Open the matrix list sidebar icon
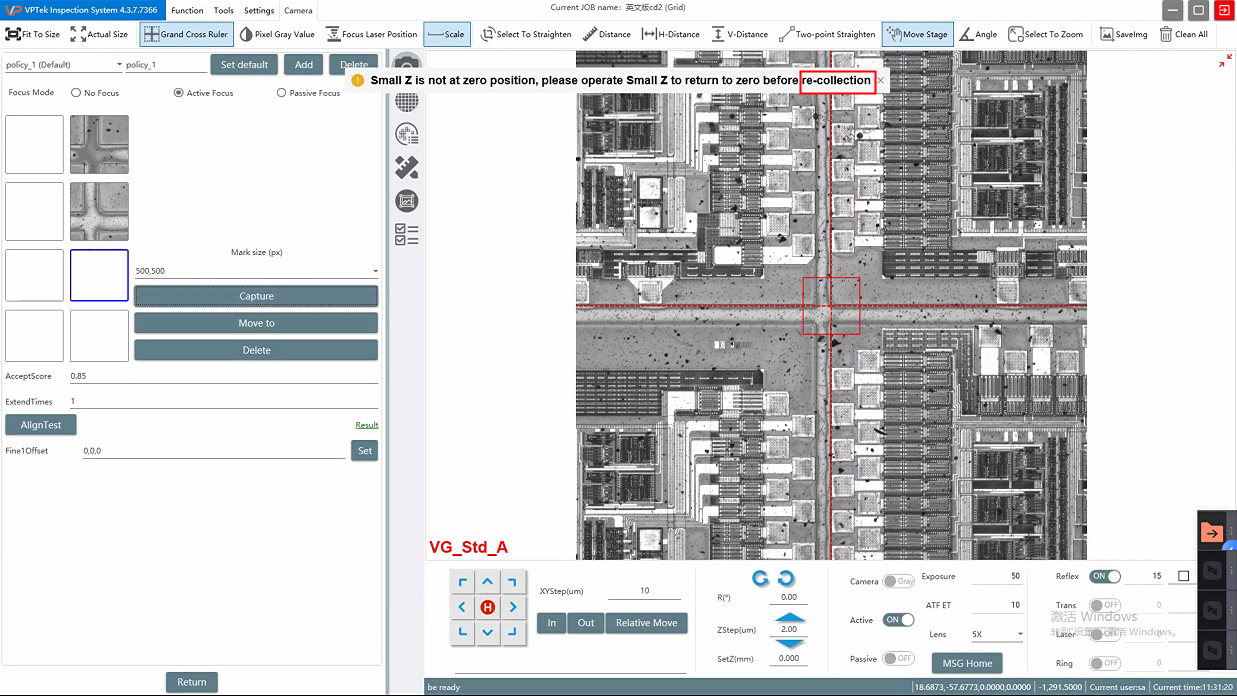 (x=407, y=134)
